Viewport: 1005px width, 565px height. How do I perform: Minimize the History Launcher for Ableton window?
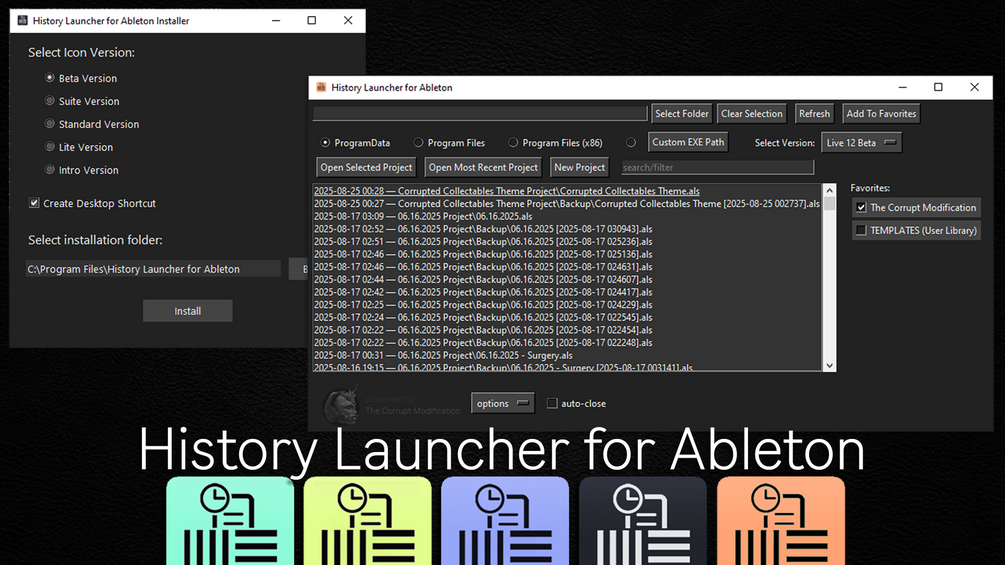902,87
